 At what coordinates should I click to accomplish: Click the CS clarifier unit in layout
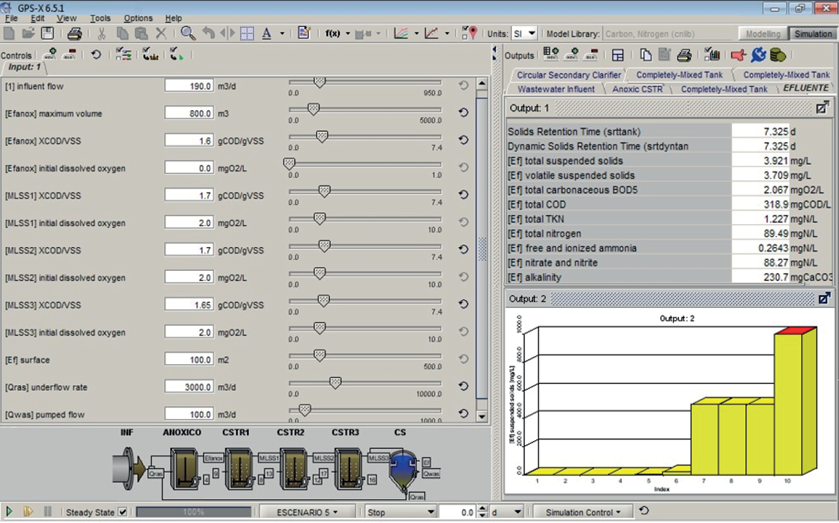(x=403, y=466)
